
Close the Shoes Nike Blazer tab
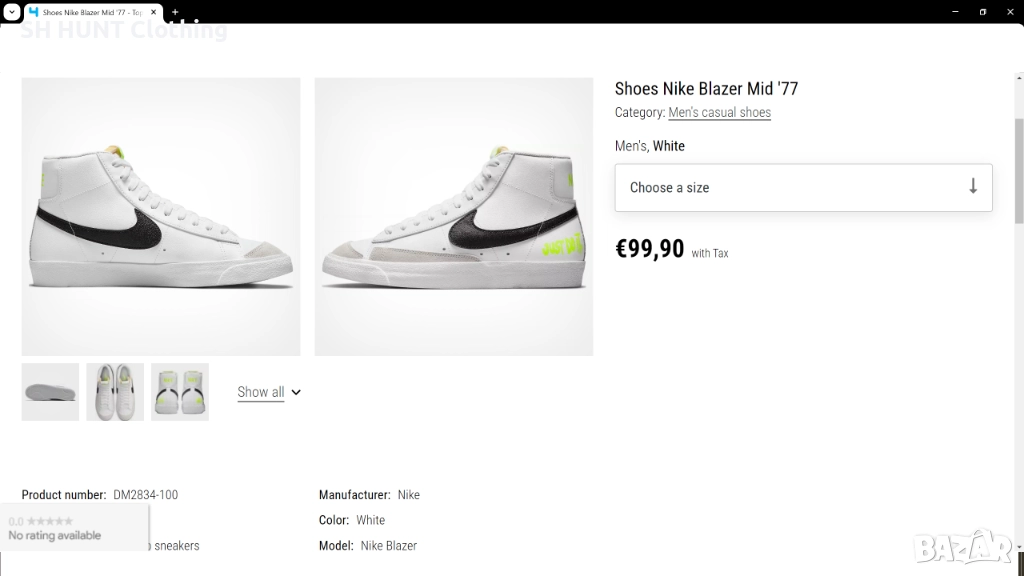tap(154, 12)
